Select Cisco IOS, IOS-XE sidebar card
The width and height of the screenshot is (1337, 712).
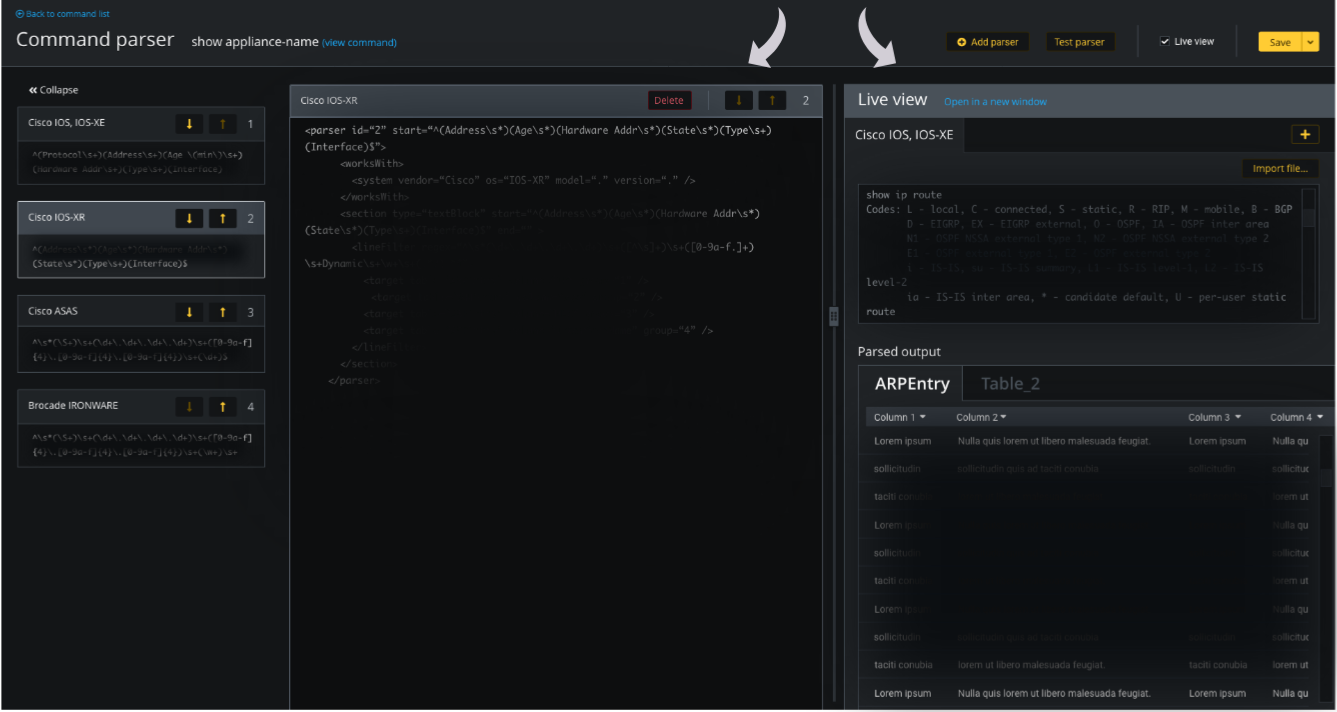tap(141, 146)
